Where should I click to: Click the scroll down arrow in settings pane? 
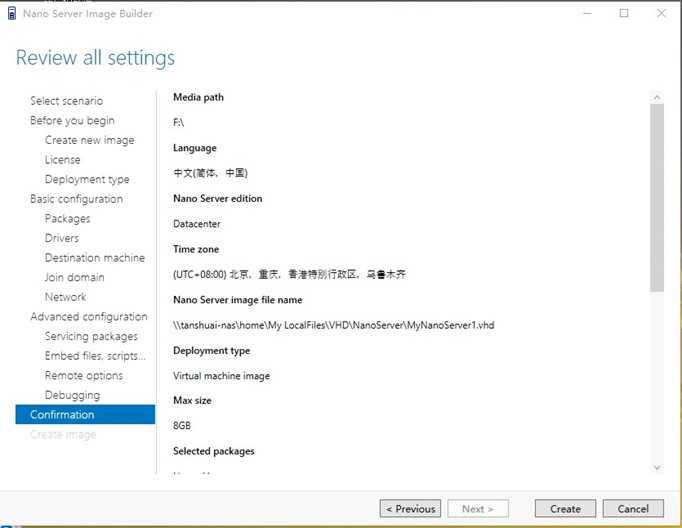pos(657,468)
